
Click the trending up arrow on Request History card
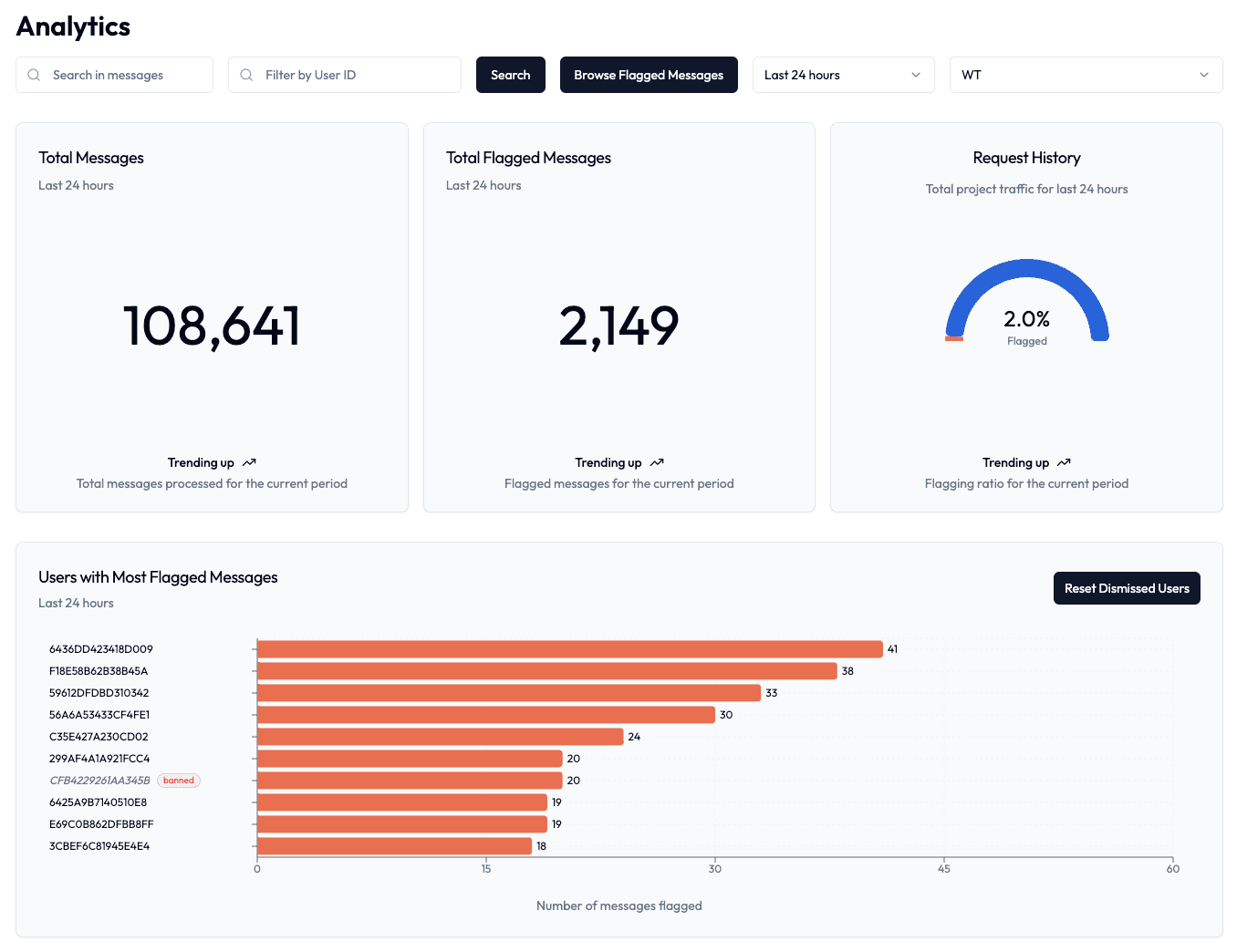[1064, 462]
